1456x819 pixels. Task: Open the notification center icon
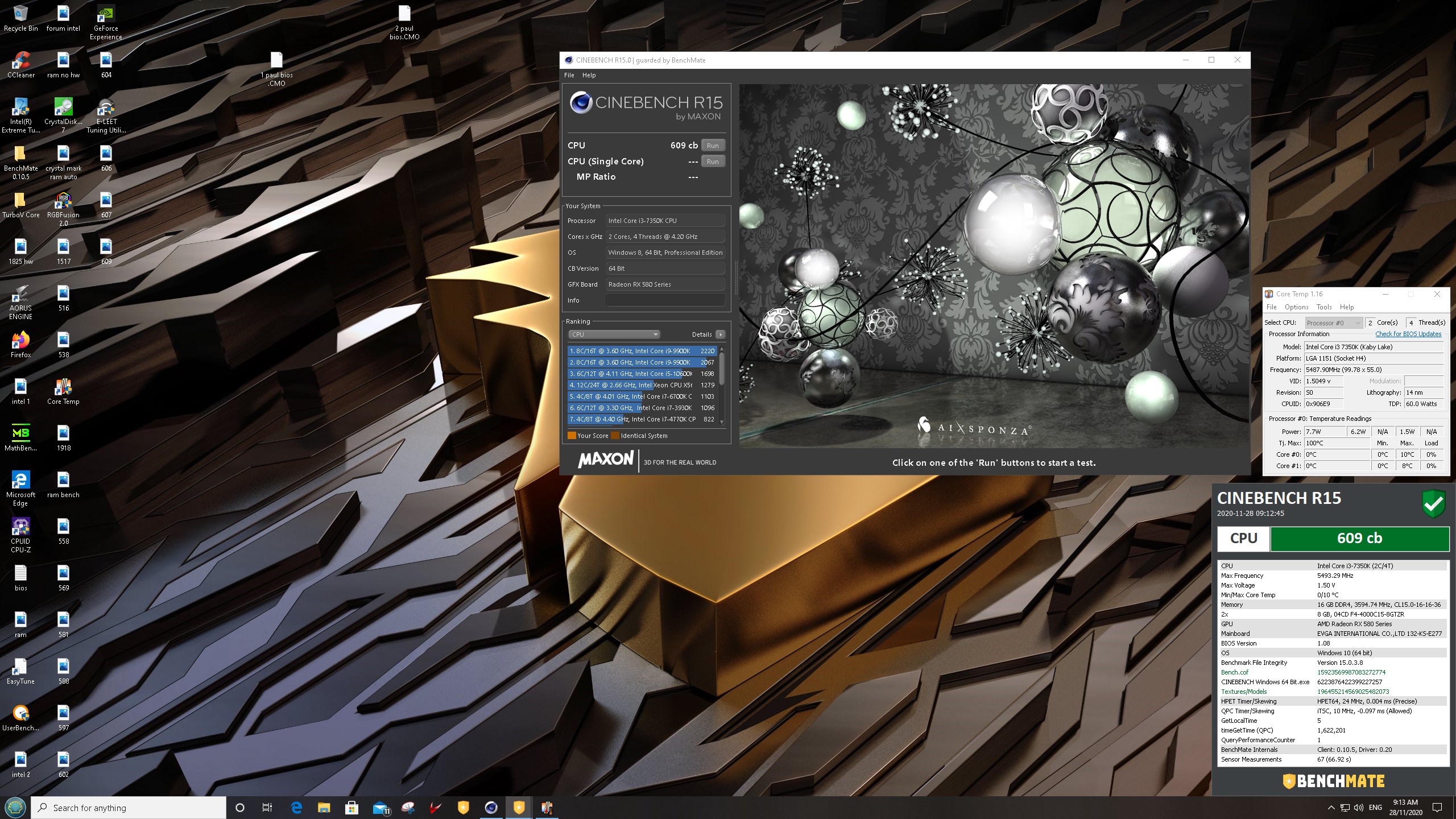tap(1437, 808)
